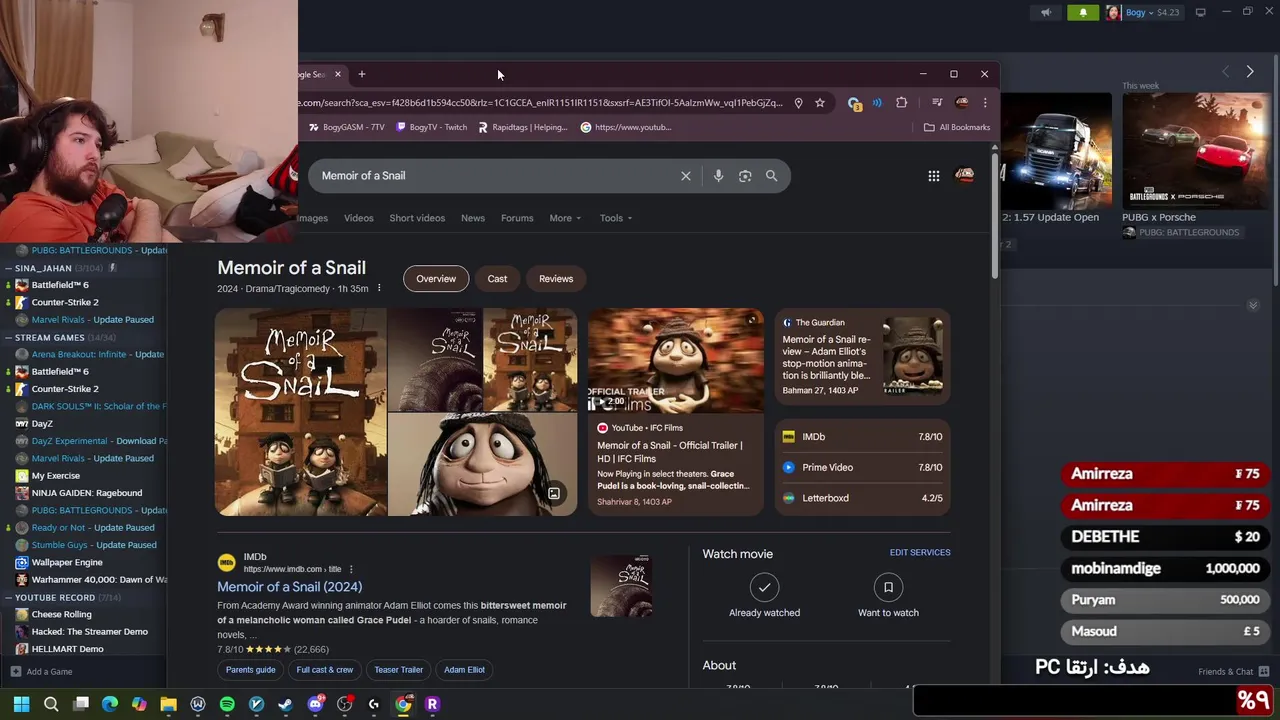Mark movie as Want to watch
Screen dimensions: 1280x720
[x=888, y=595]
